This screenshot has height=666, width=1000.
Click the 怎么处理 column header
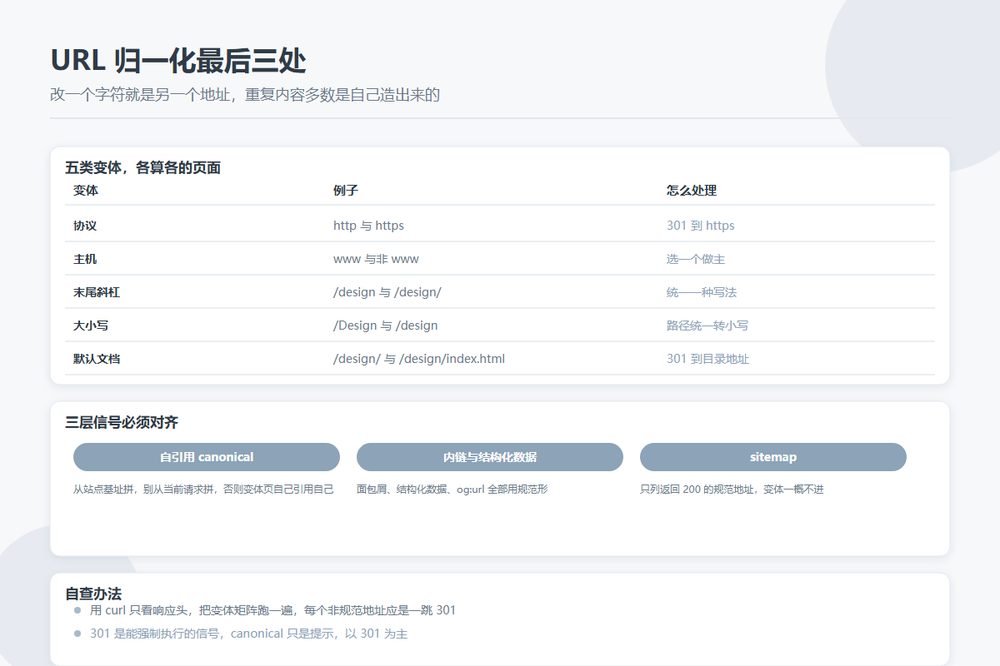coord(691,190)
